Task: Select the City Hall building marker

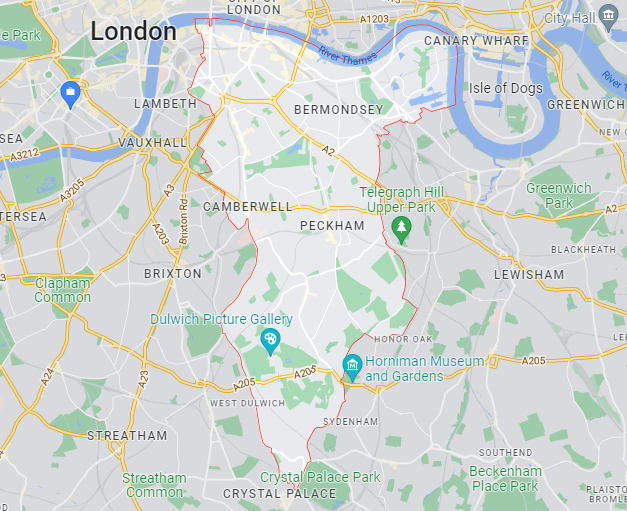Action: click(x=608, y=18)
